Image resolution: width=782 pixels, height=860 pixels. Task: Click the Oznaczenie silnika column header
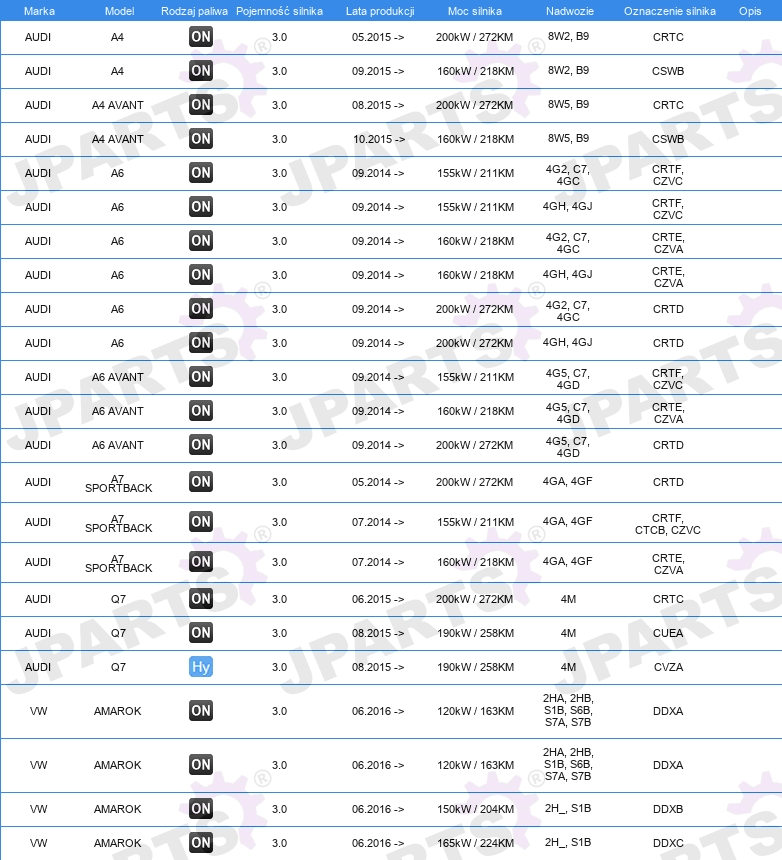(x=670, y=11)
